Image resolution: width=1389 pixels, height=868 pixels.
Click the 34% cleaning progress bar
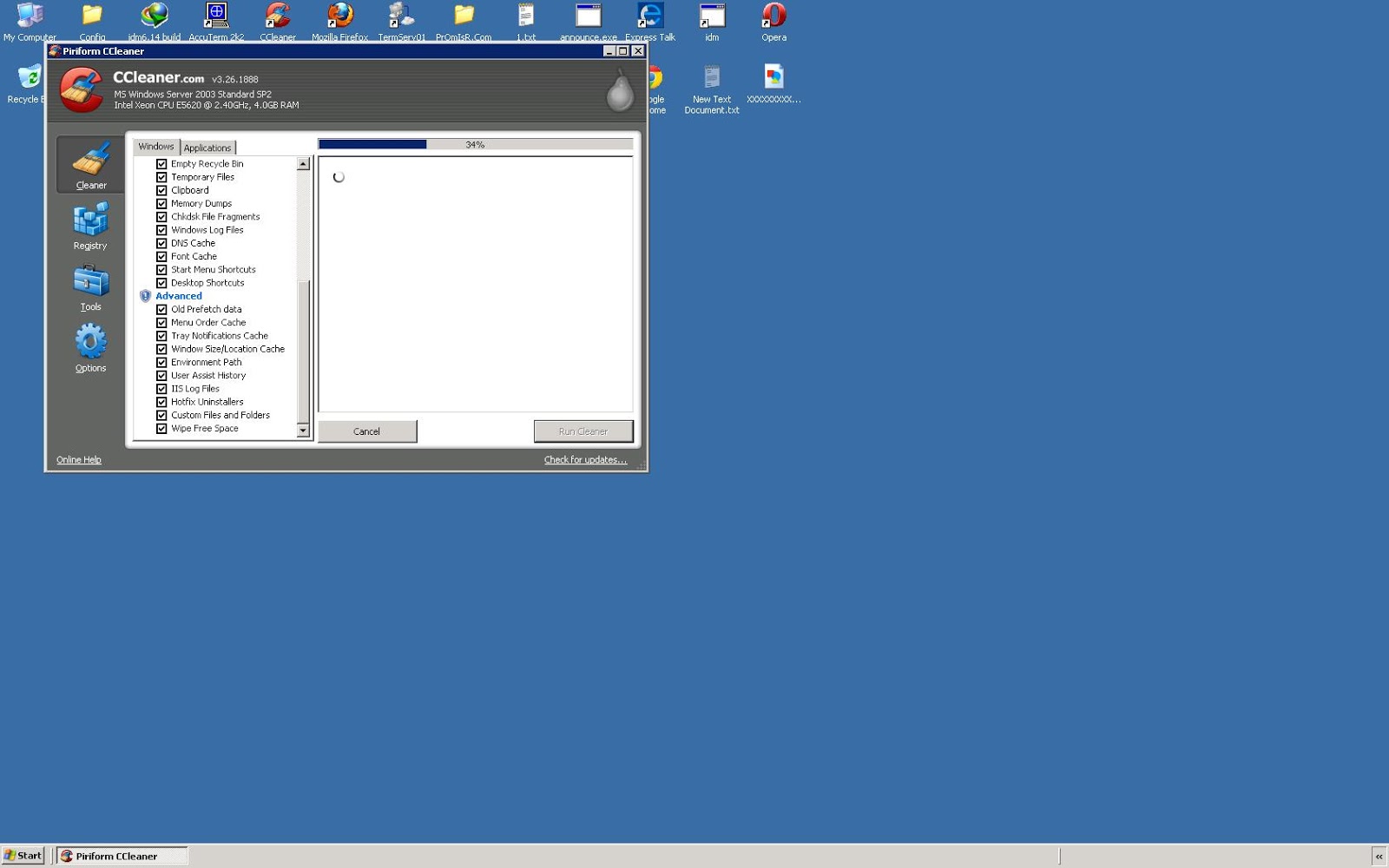(476, 145)
